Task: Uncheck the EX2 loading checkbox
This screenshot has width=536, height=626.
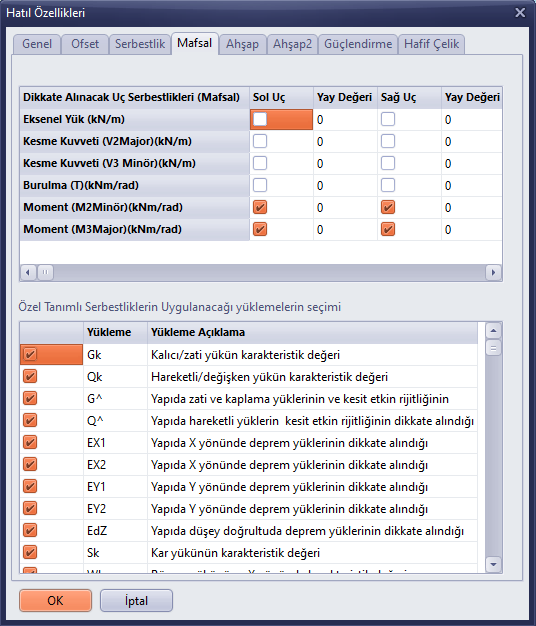Action: point(30,464)
